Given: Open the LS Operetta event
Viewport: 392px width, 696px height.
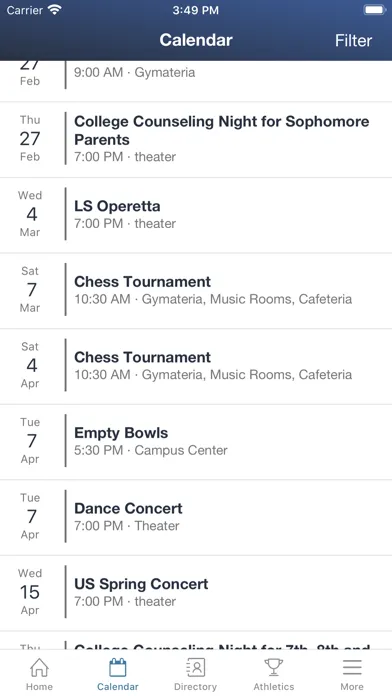Looking at the screenshot, I should [196, 215].
